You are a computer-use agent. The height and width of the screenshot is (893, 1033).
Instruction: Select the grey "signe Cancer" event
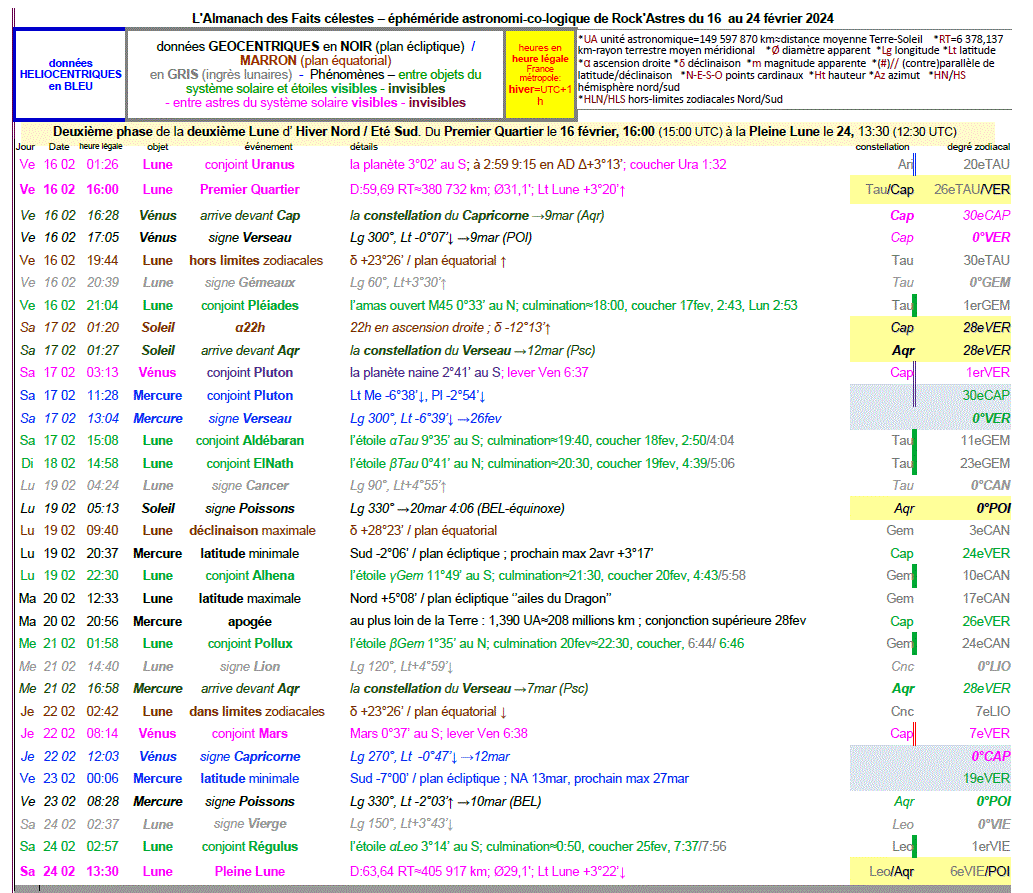click(x=250, y=486)
